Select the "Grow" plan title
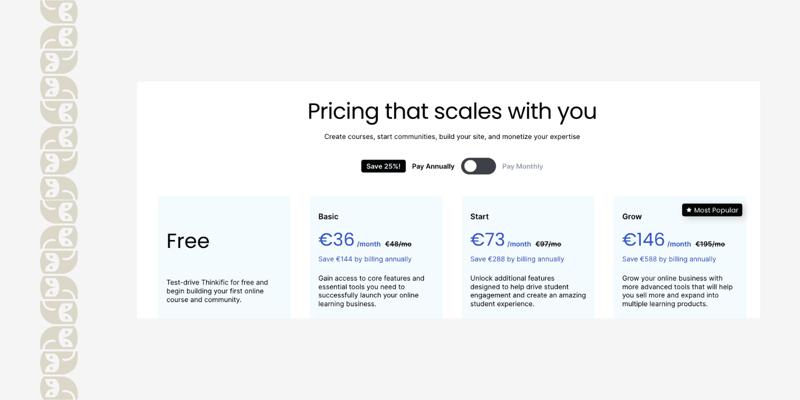Screen dimensions: 800x400 tap(632, 216)
